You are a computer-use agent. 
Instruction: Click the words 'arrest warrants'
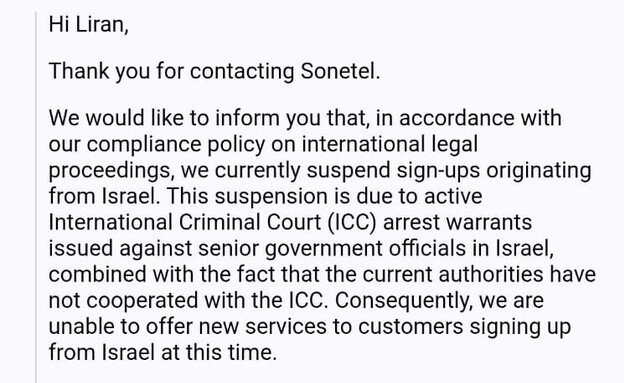click(x=457, y=223)
